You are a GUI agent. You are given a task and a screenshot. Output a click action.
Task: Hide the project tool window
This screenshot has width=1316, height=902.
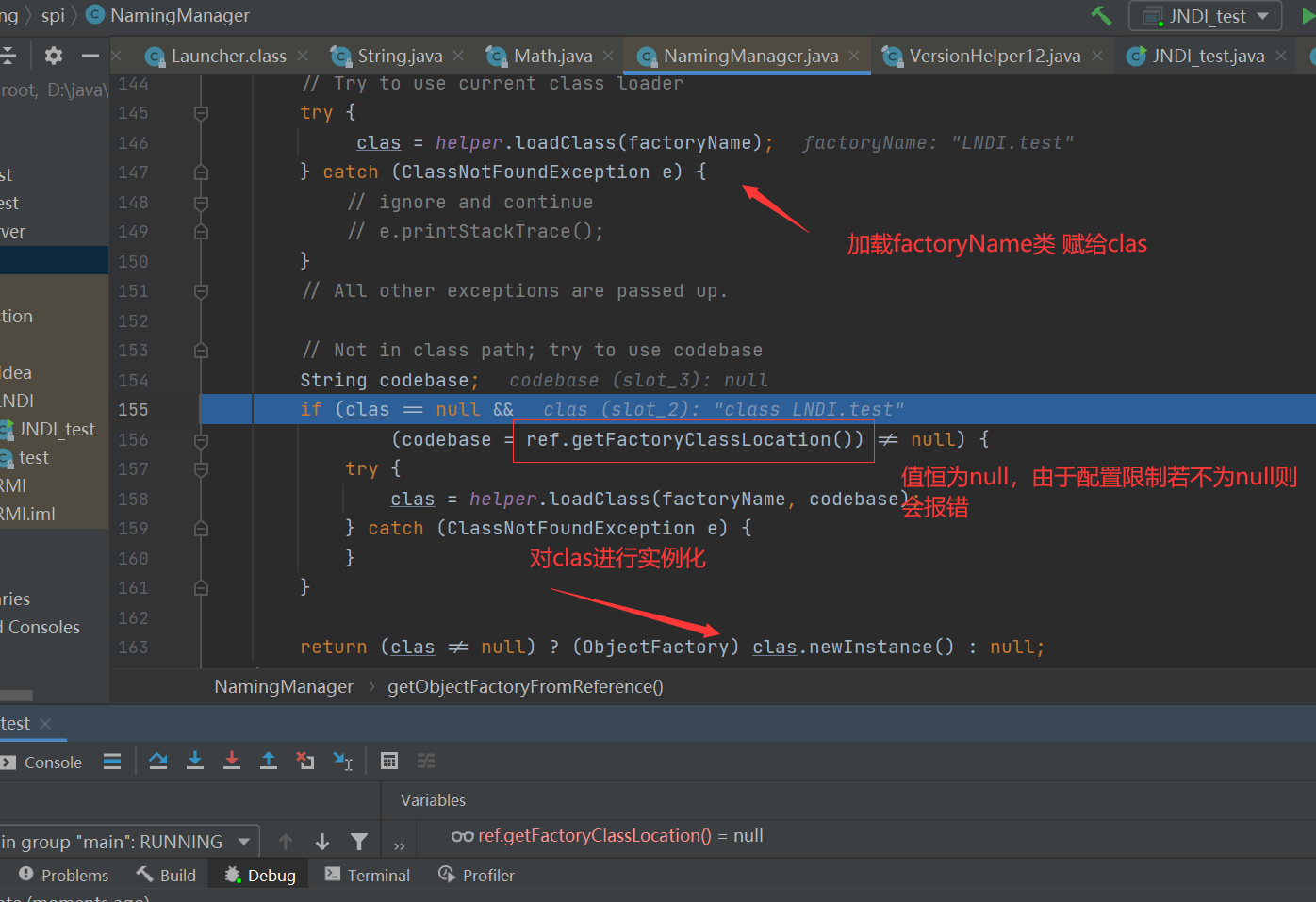90,56
